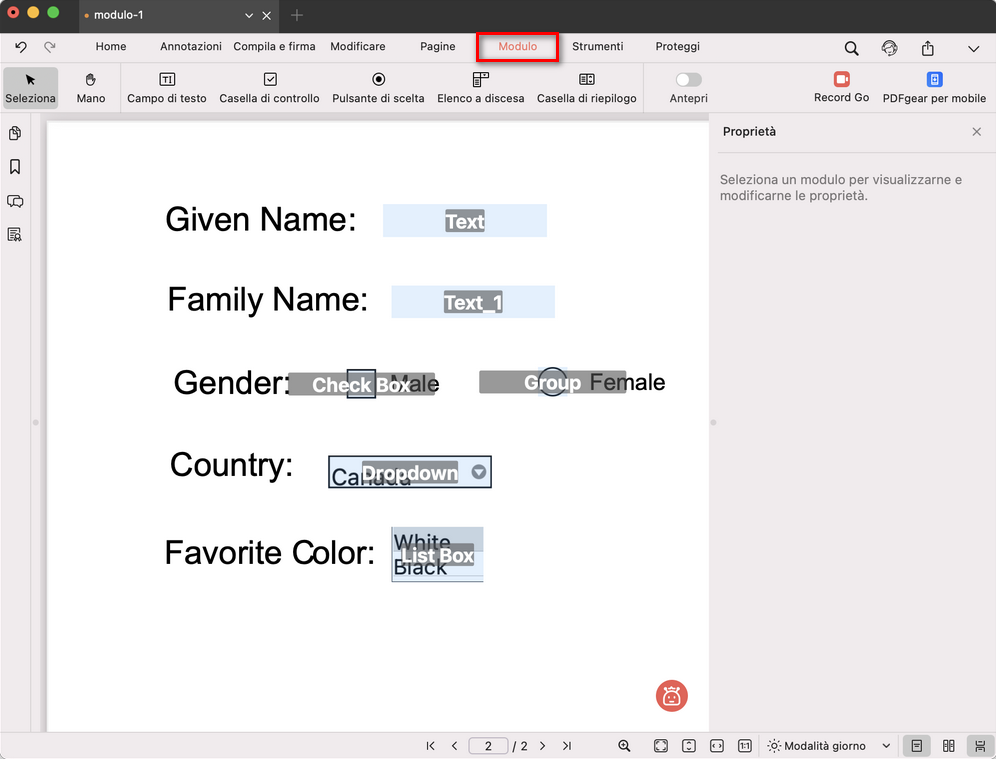996x759 pixels.
Task: Open the annotations comments panel
Action: click(x=14, y=201)
